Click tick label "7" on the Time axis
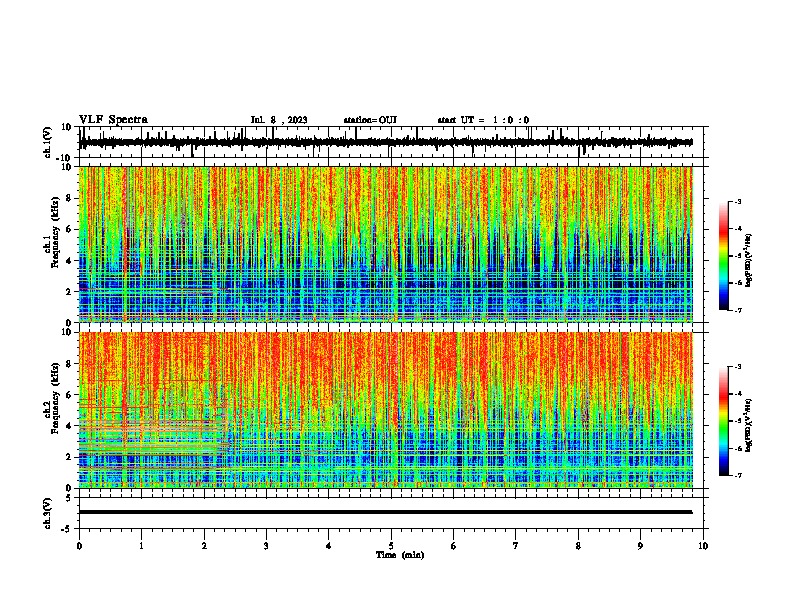 click(516, 546)
